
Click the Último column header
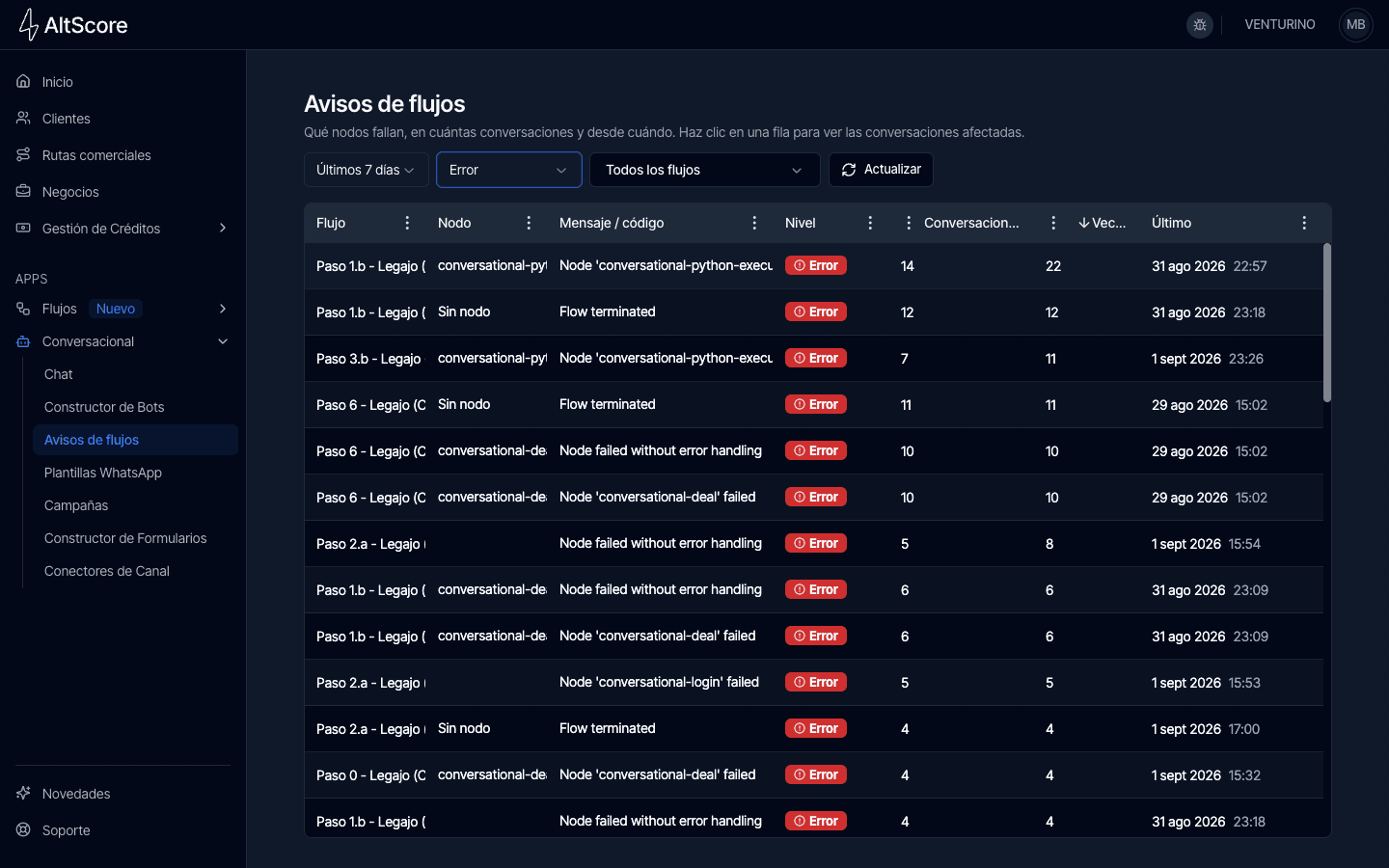1171,223
